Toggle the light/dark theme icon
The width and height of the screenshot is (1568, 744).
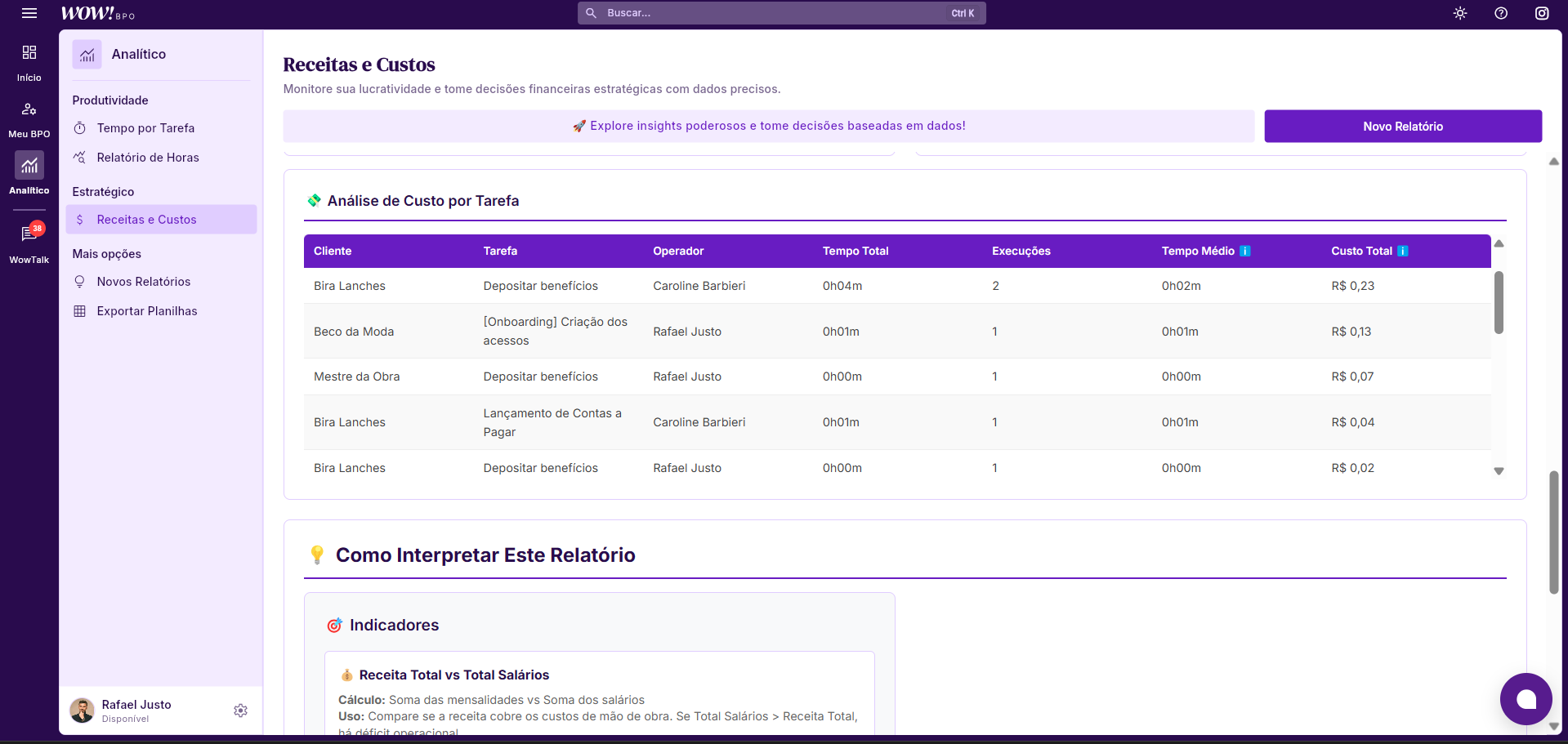click(x=1460, y=13)
